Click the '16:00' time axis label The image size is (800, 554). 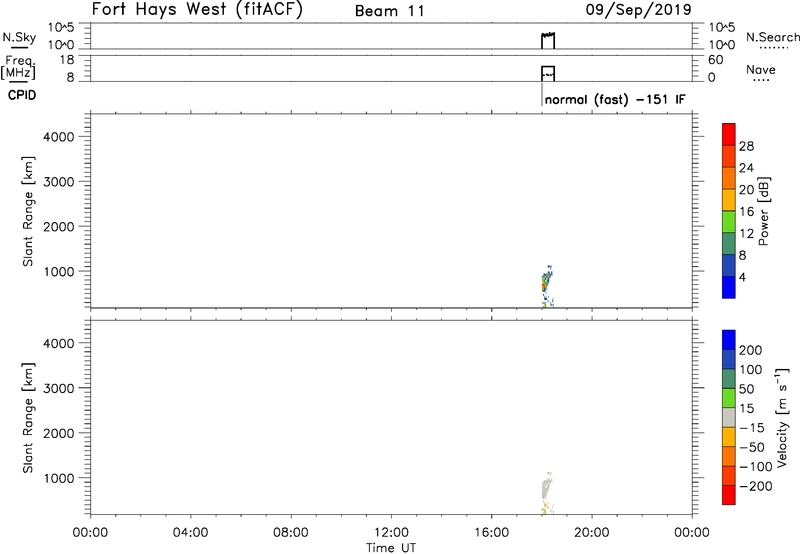tap(491, 533)
